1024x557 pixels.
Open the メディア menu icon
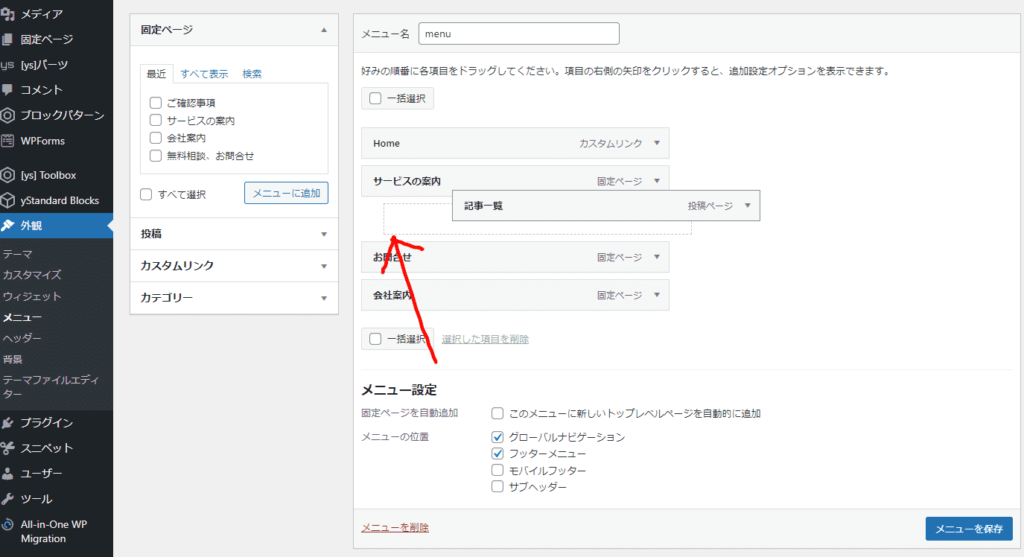tap(7, 14)
